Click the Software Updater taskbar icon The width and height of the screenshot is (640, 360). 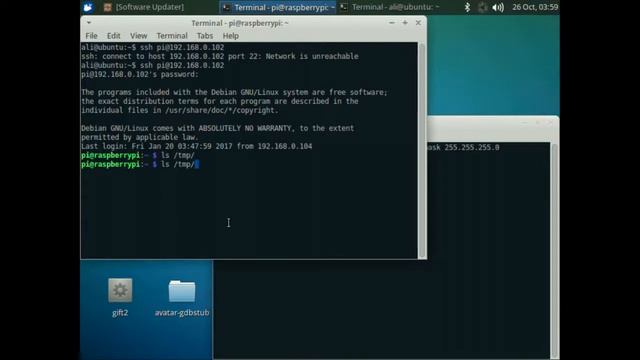(107, 7)
